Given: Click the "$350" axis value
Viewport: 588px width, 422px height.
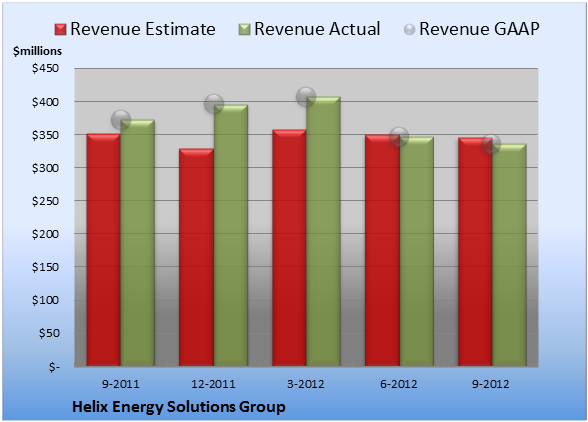Looking at the screenshot, I should (x=45, y=135).
